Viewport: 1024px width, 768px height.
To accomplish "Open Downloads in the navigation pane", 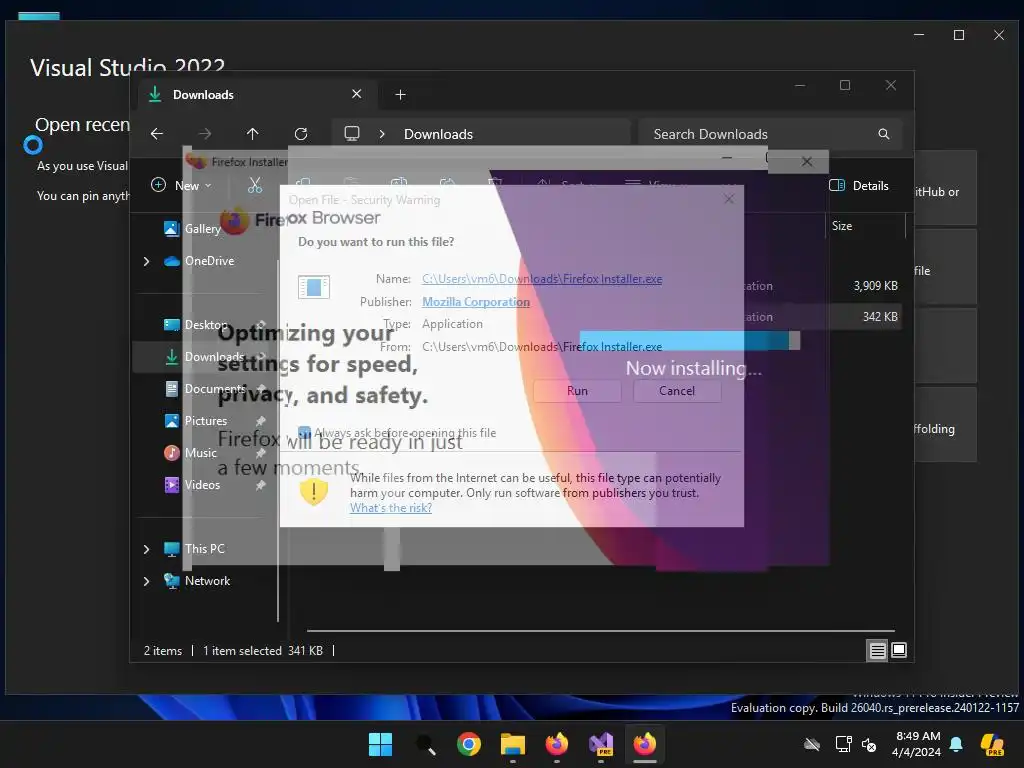I will pyautogui.click(x=204, y=357).
